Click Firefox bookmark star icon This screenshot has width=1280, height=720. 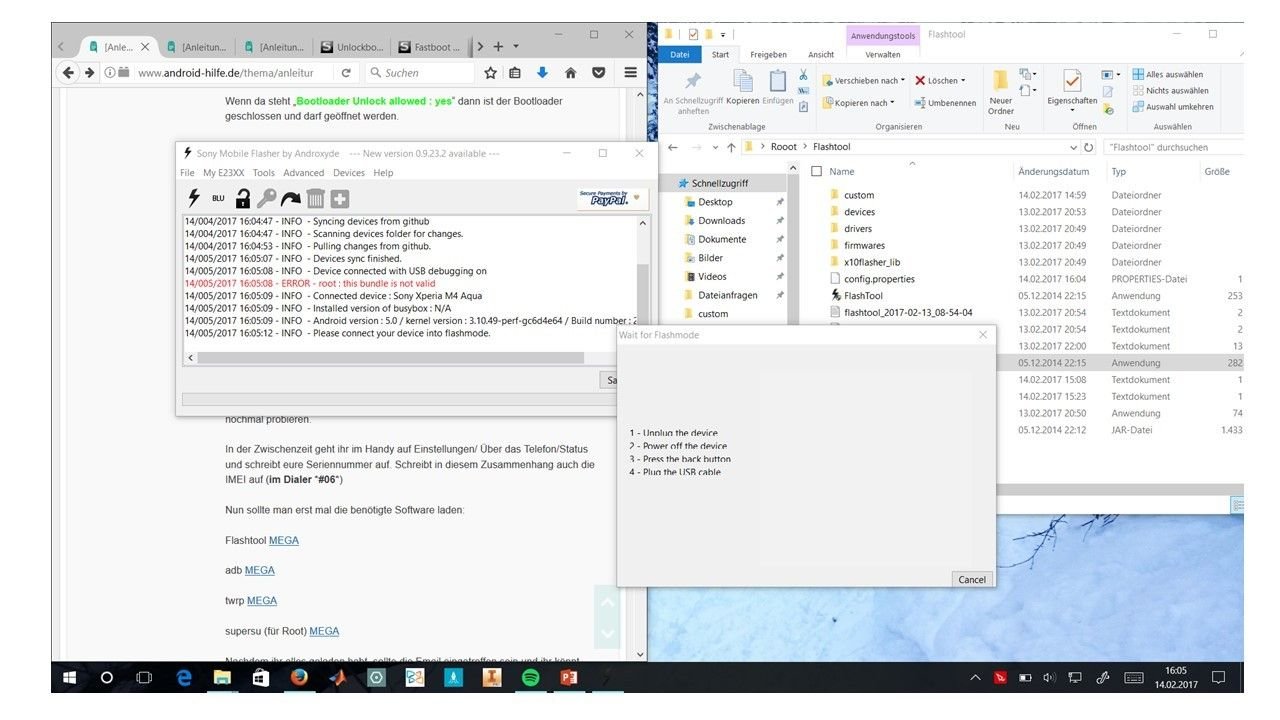[491, 73]
